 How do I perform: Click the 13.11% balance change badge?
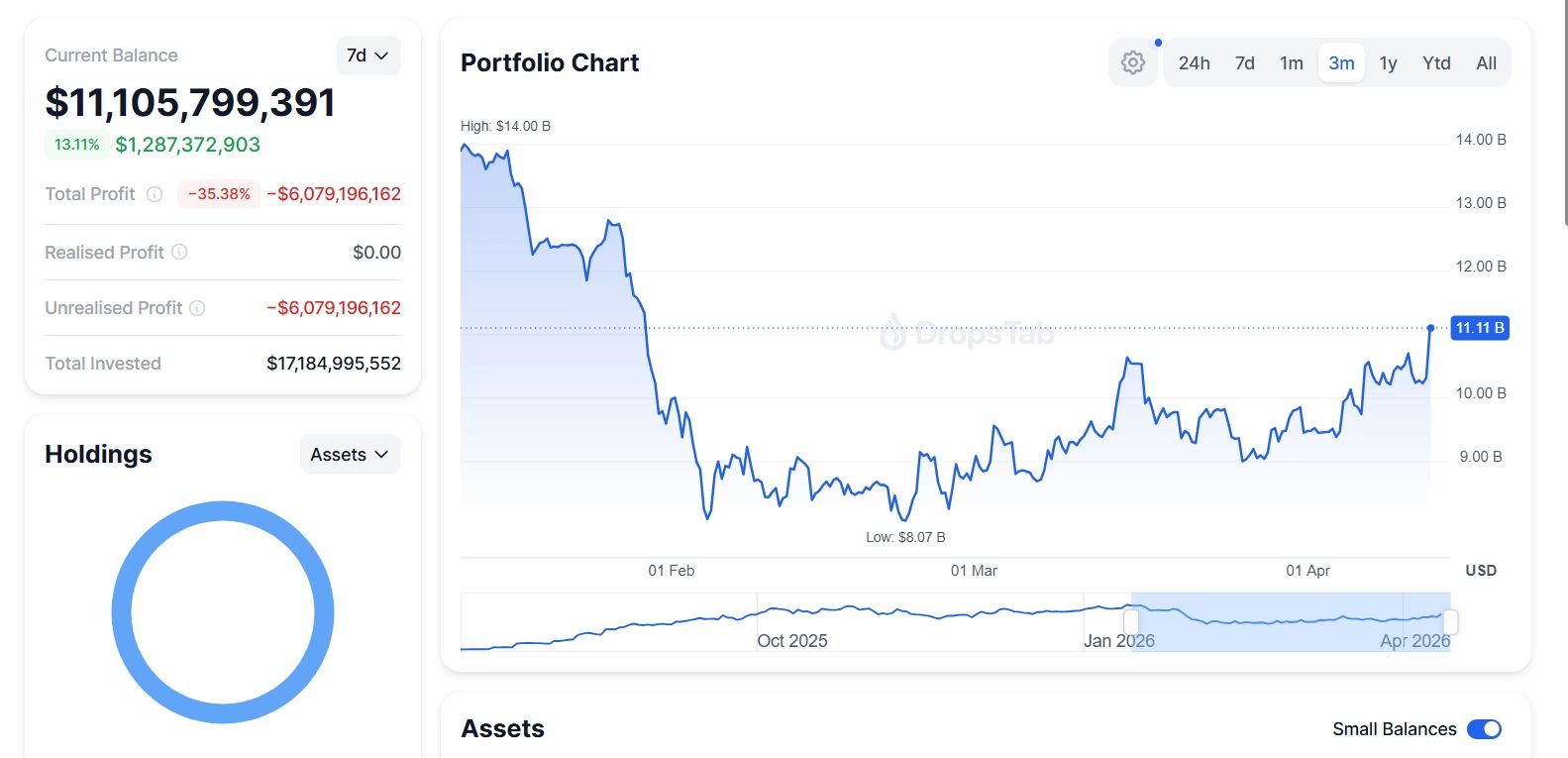[76, 145]
